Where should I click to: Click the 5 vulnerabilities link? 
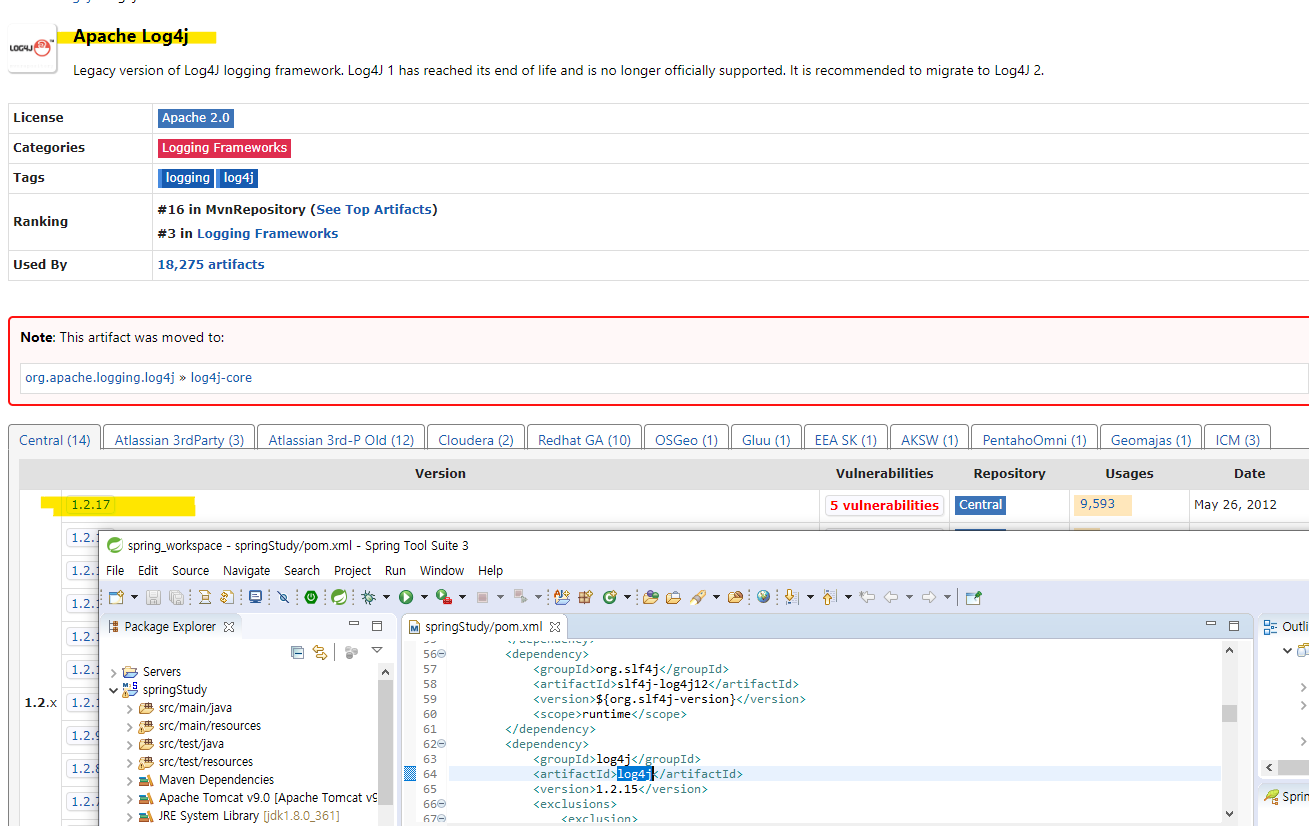(884, 505)
